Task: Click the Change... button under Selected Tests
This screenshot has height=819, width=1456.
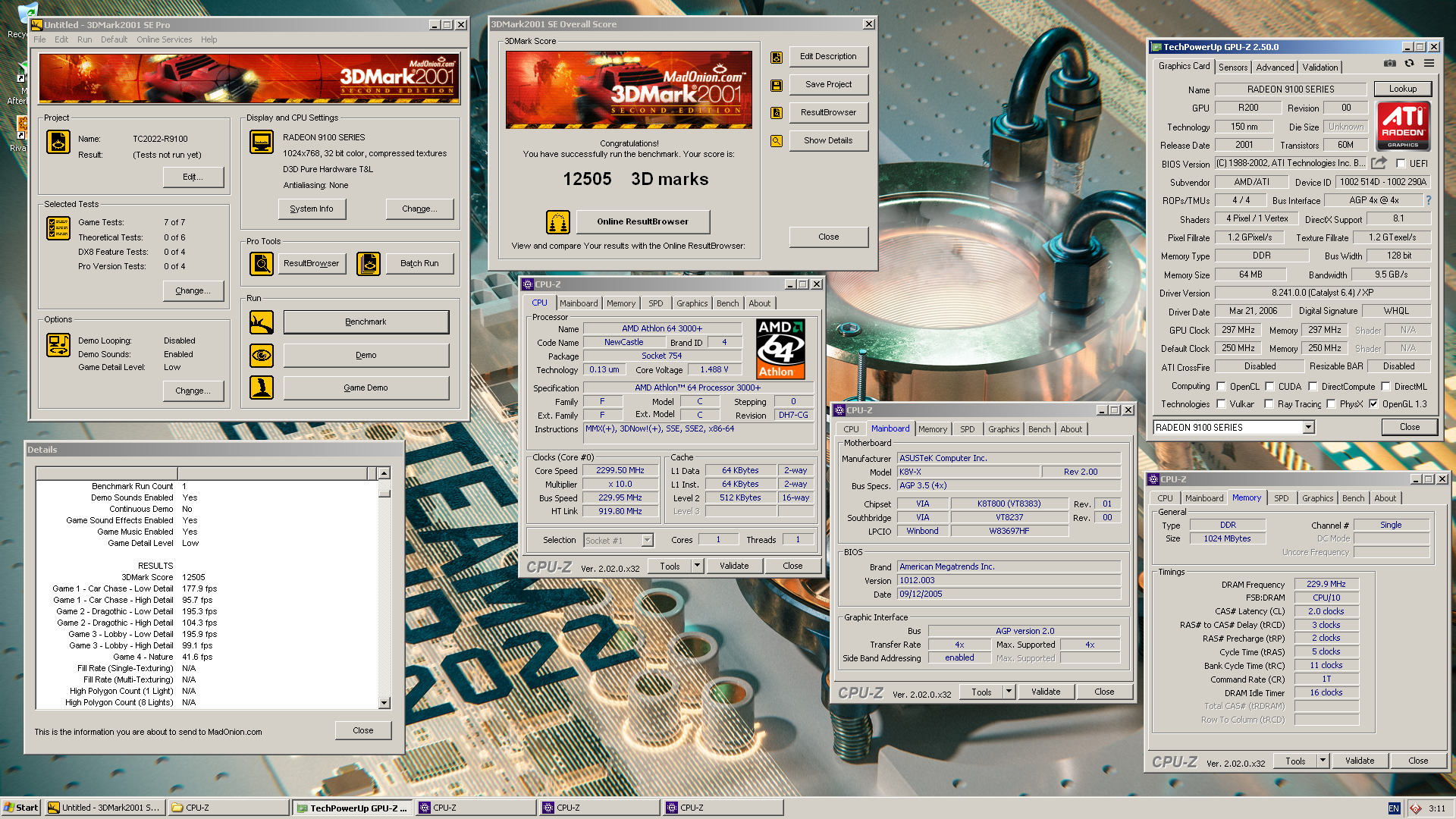Action: (x=193, y=290)
